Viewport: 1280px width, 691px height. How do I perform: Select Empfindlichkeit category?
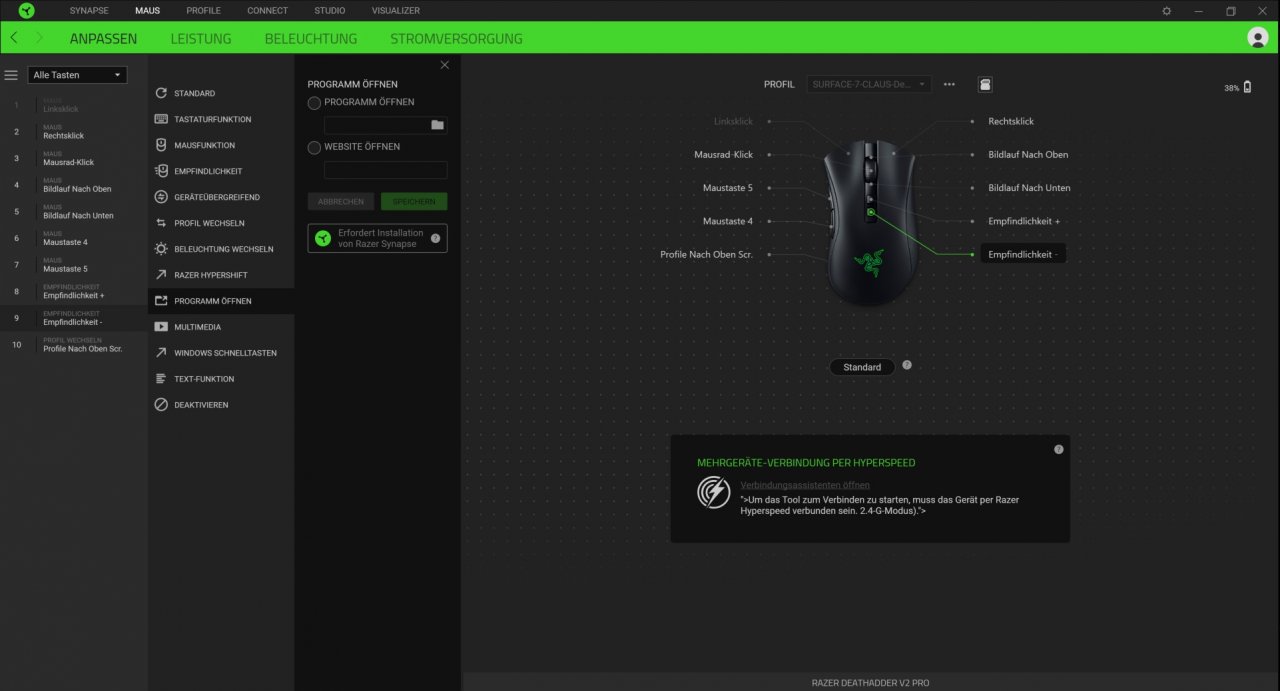pos(221,171)
